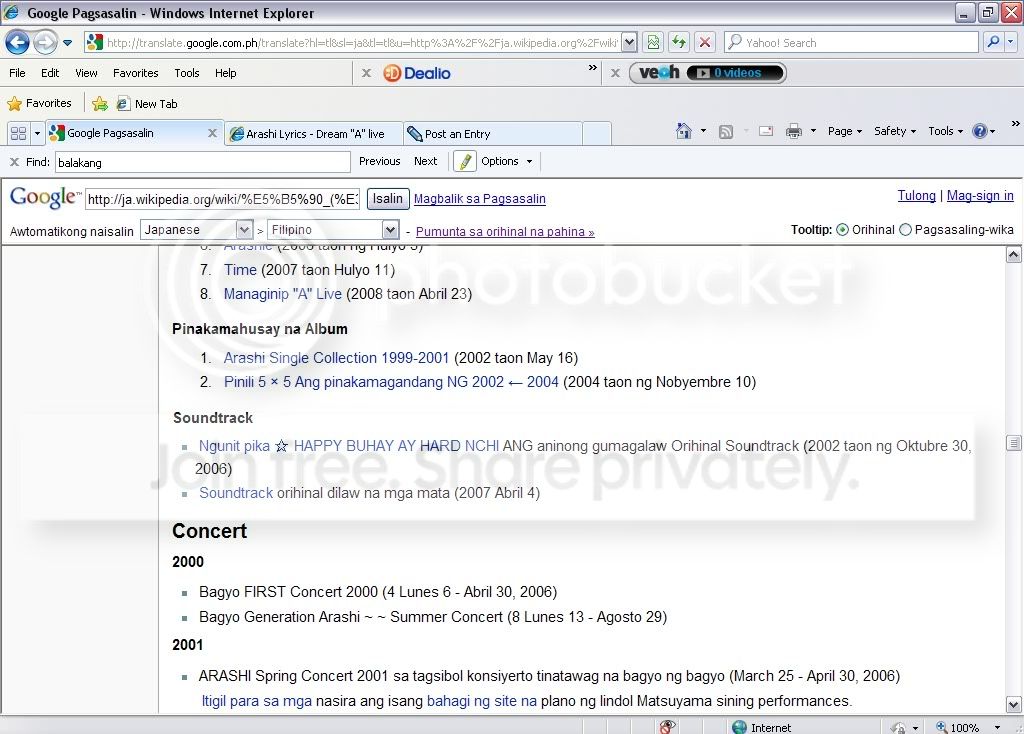1024x734 pixels.
Task: Open the Magbalik sa Pagsasalin link
Action: 479,198
